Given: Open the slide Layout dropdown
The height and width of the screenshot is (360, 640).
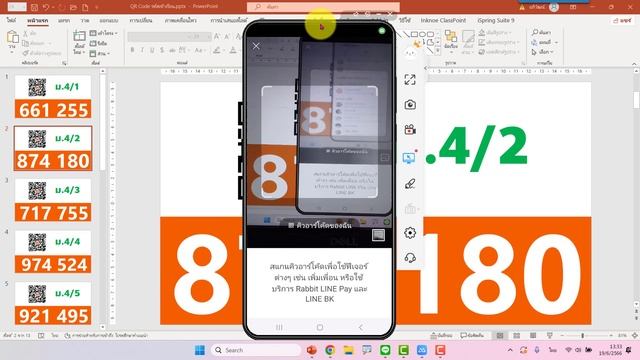Looking at the screenshot, I should 103,33.
